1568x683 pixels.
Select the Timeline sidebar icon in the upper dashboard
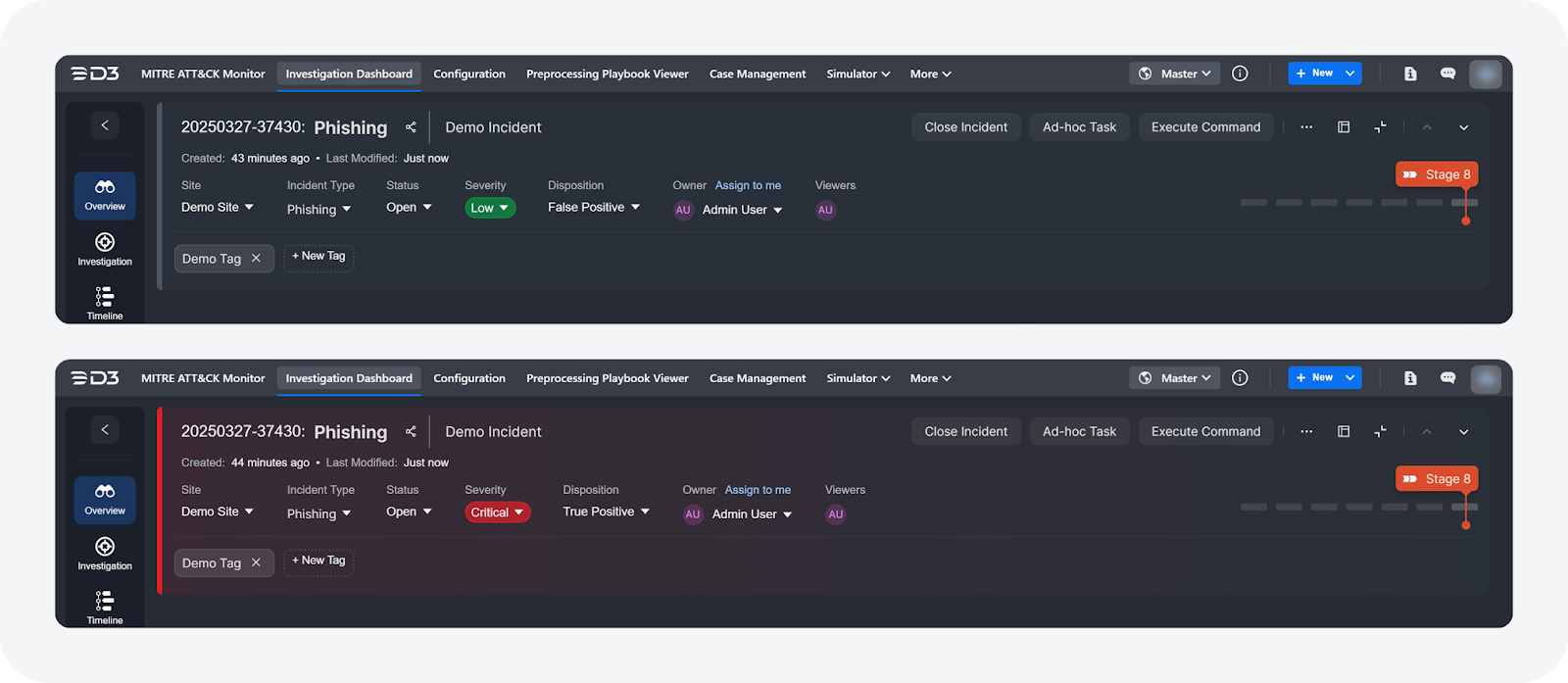coord(105,302)
